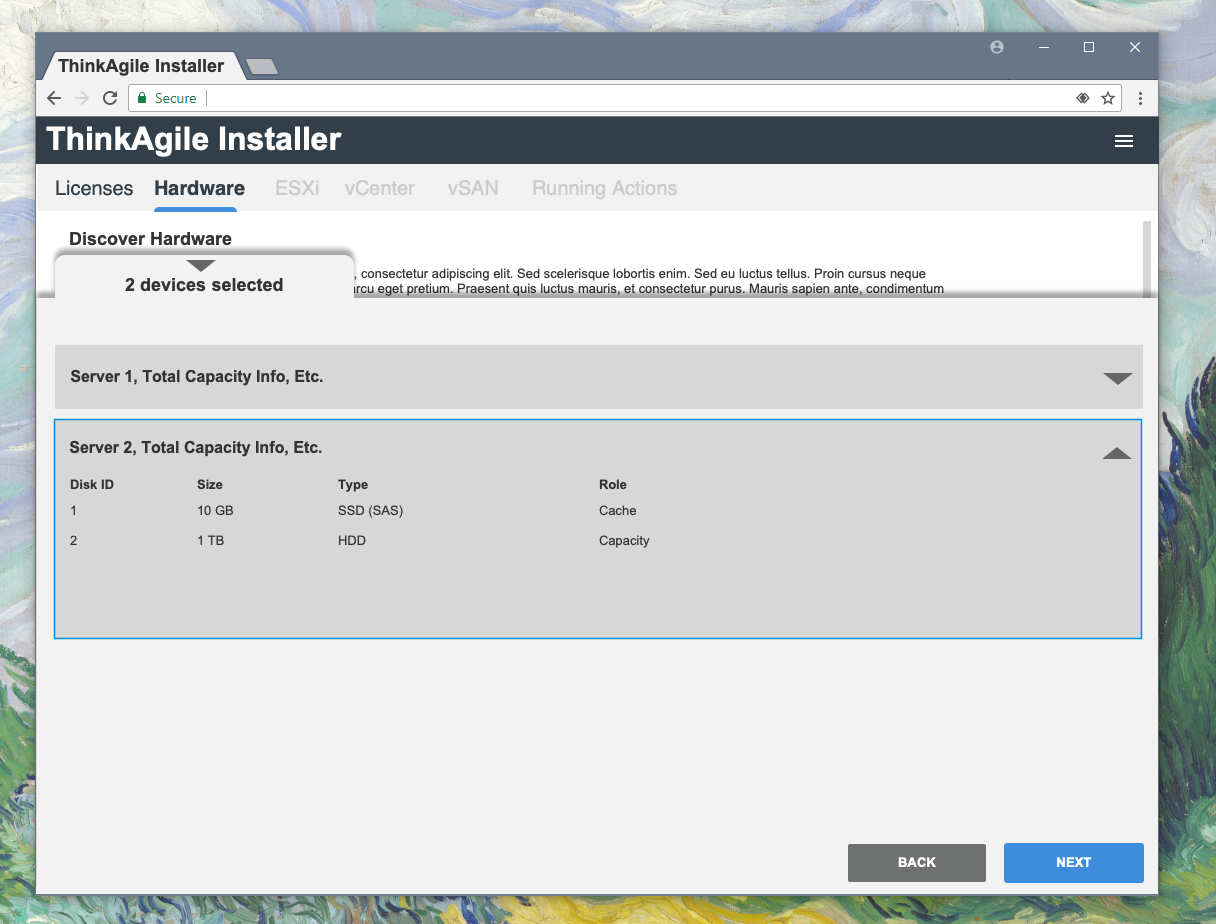
Task: Click into the browser address field
Action: 630,98
